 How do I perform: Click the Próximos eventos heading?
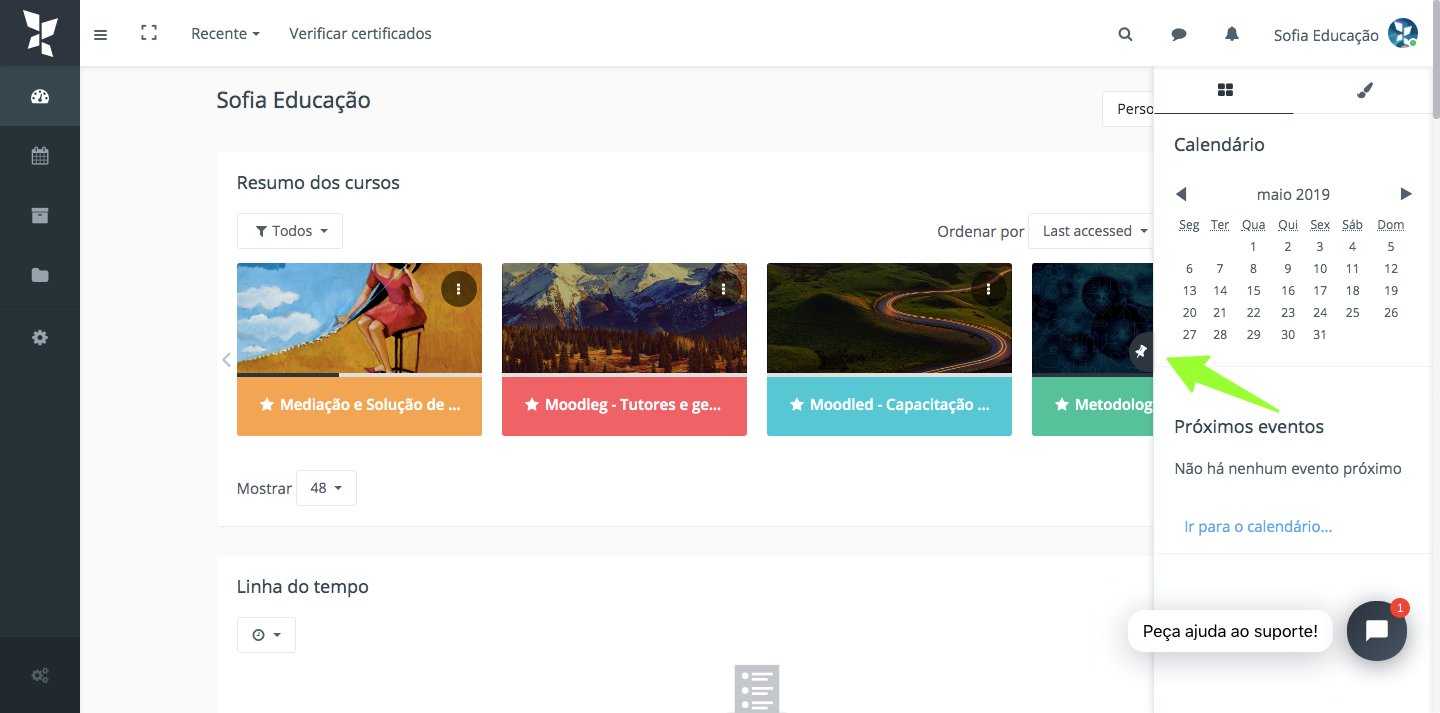(x=1249, y=427)
